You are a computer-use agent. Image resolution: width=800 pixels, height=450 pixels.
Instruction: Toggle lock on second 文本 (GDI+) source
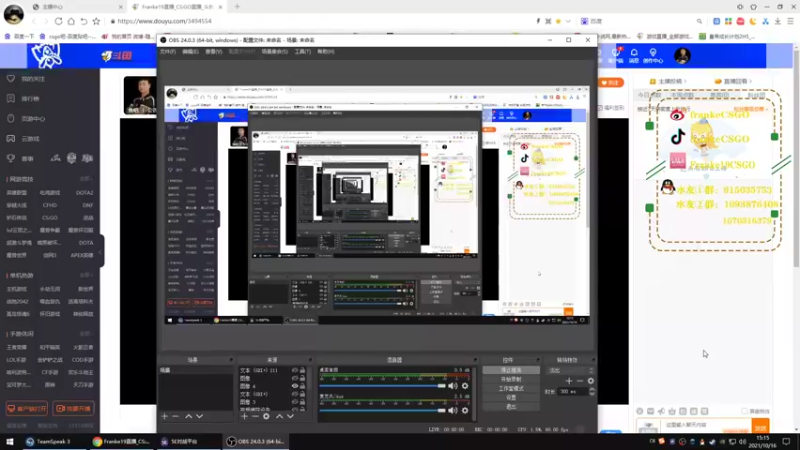click(302, 394)
